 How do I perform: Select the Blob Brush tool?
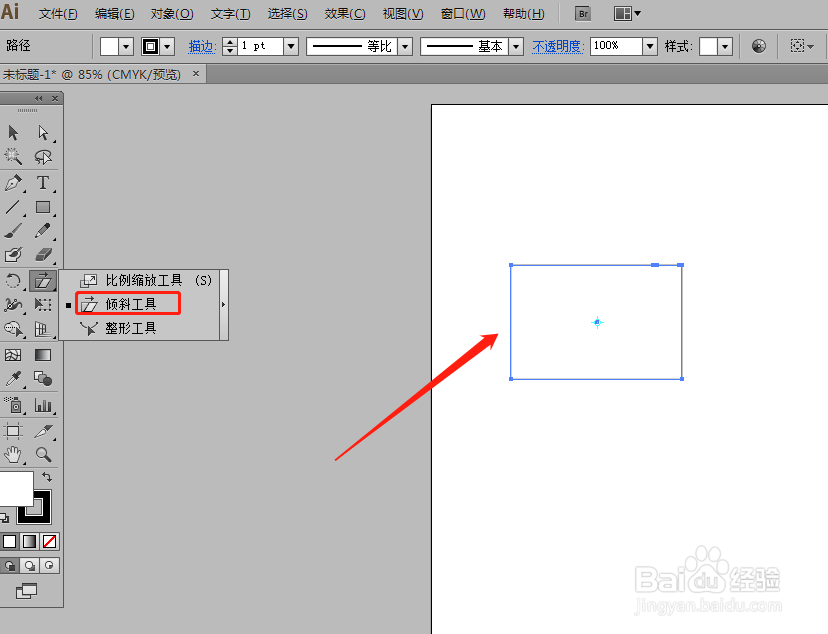click(x=13, y=254)
